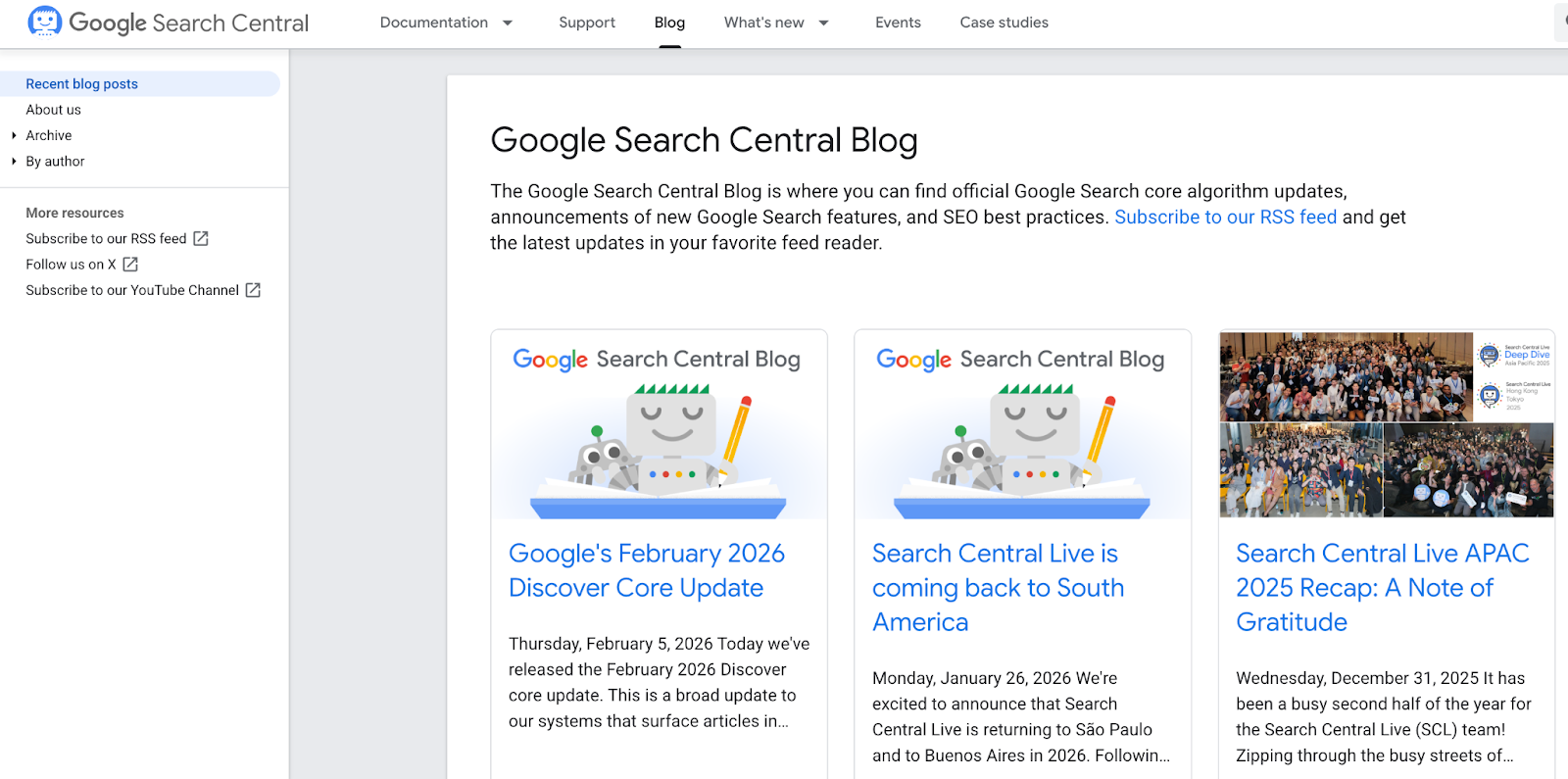Click the external-link icon next to 'Subscribe to our YouTube Channel'
The height and width of the screenshot is (779, 1568).
(x=252, y=290)
